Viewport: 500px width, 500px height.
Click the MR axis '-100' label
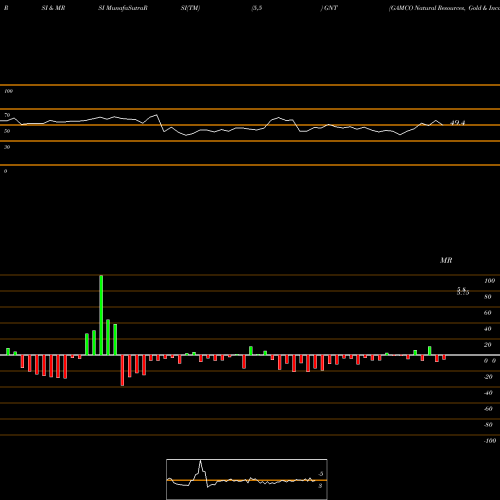click(x=490, y=441)
